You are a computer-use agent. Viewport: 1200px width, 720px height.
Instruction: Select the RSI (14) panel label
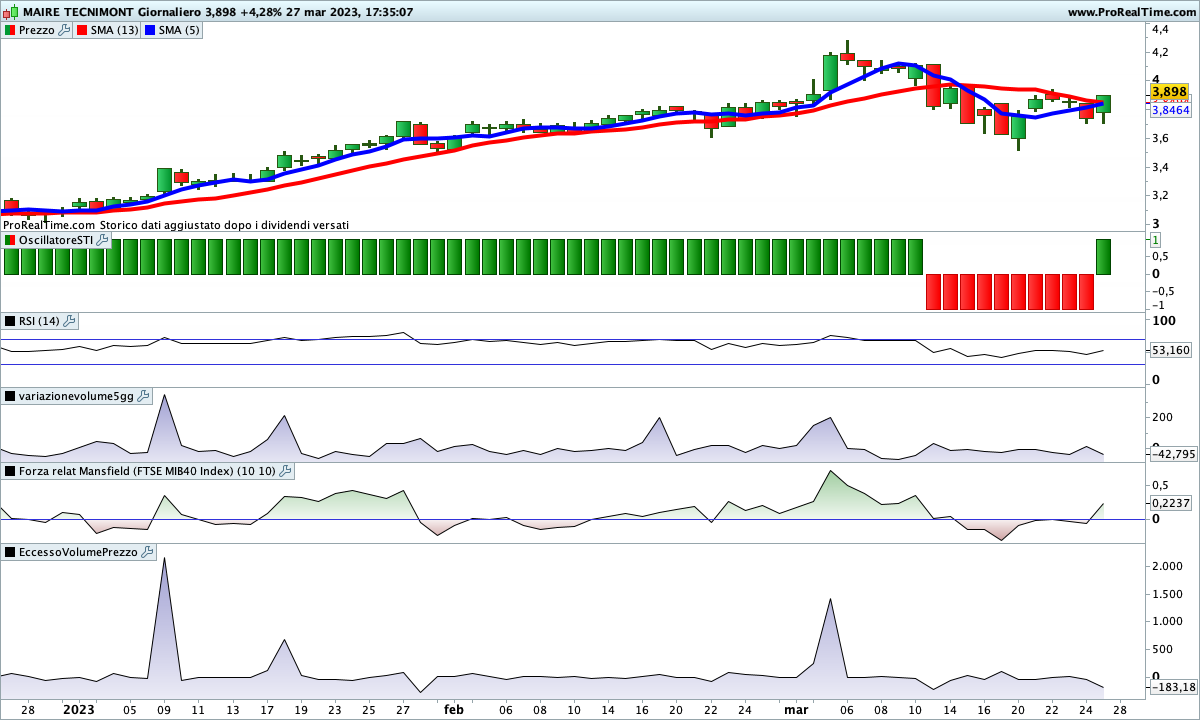[40, 321]
